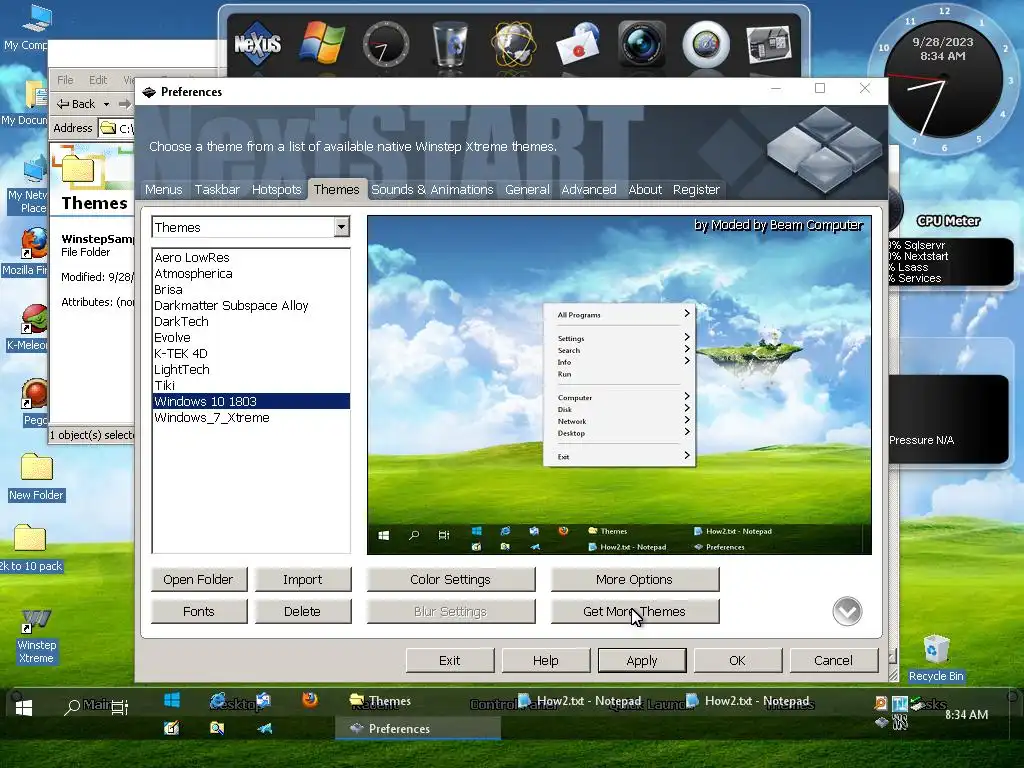Open File menu in Explorer window
Screen dimensions: 1024x768
click(x=65, y=80)
